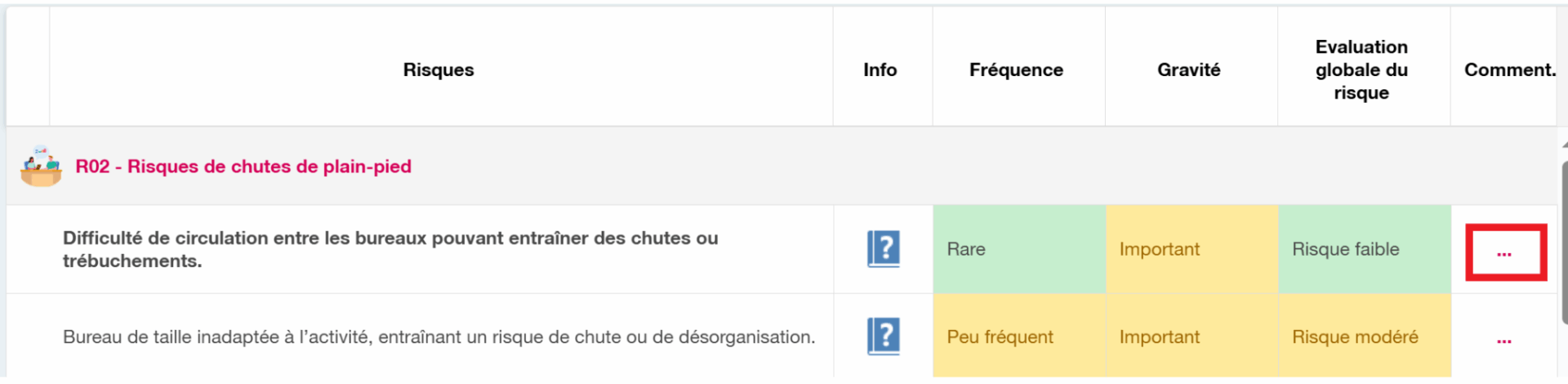Open 'Important' gravity cell in first risk row
1568x384 pixels.
pyautogui.click(x=1191, y=249)
